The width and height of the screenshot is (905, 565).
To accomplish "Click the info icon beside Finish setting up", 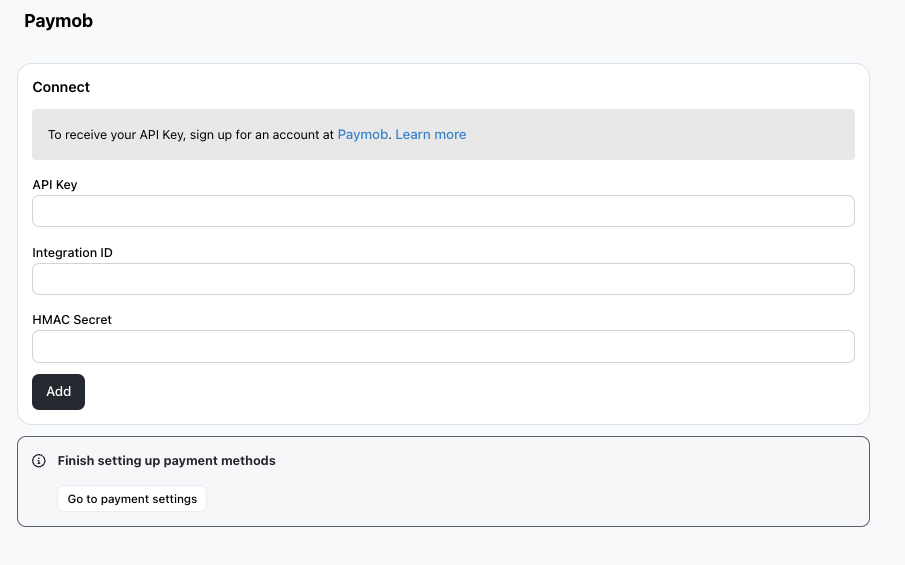I will tap(39, 461).
